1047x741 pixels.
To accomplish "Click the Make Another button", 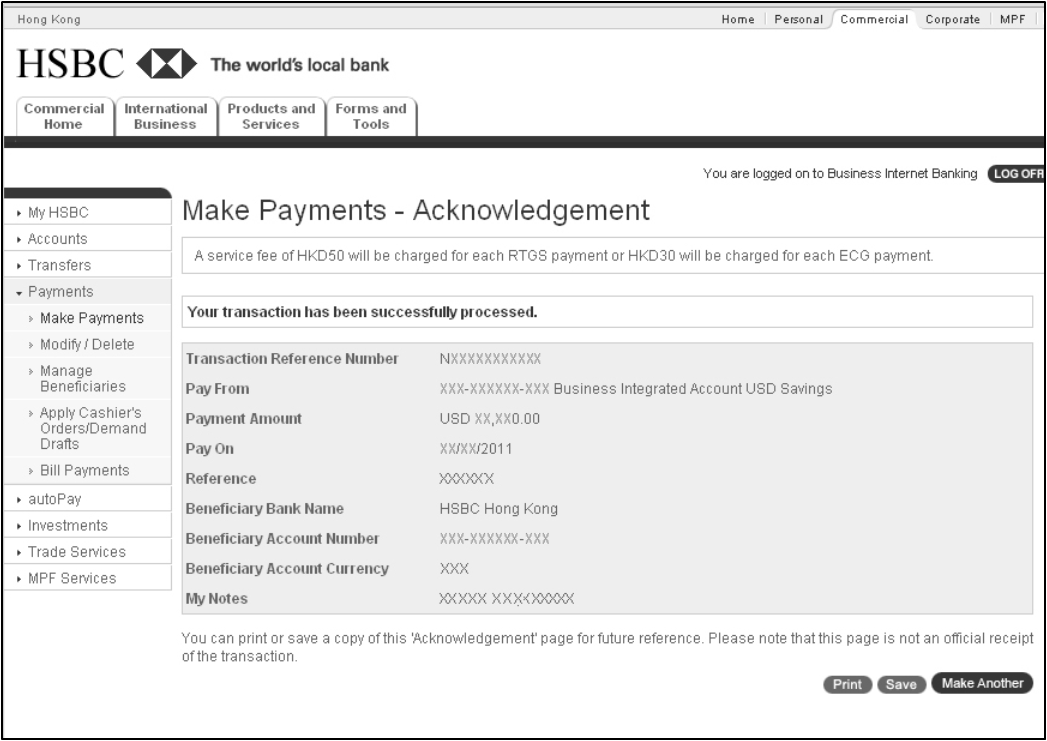I will click(x=982, y=684).
